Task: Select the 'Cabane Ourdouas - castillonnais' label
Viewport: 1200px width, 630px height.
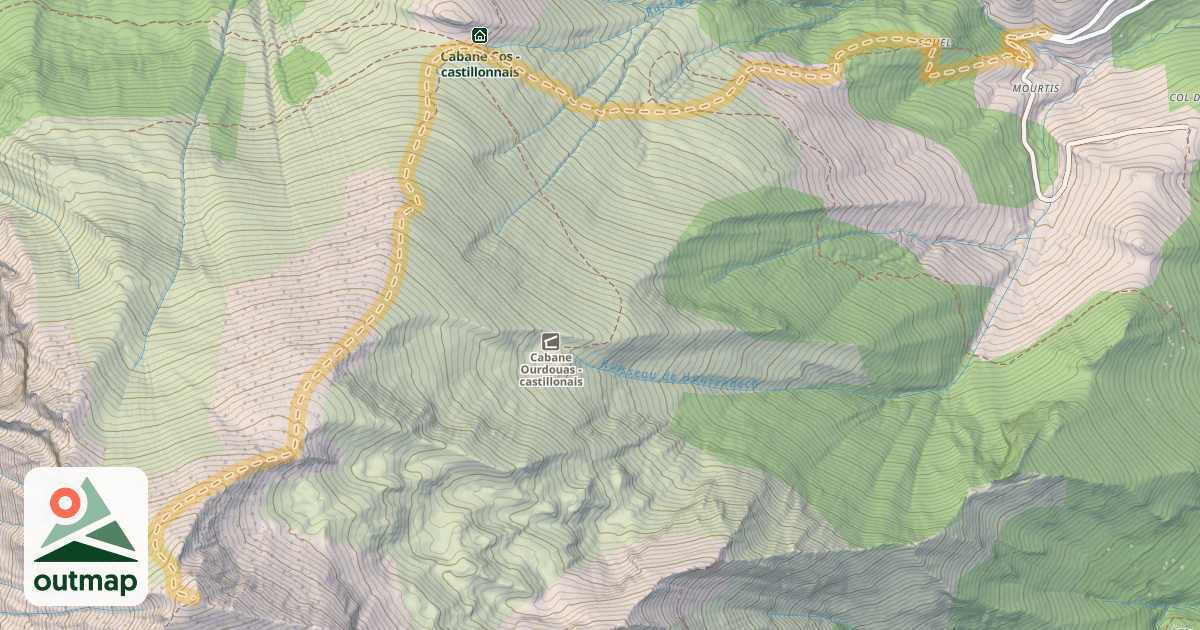Action: point(551,369)
